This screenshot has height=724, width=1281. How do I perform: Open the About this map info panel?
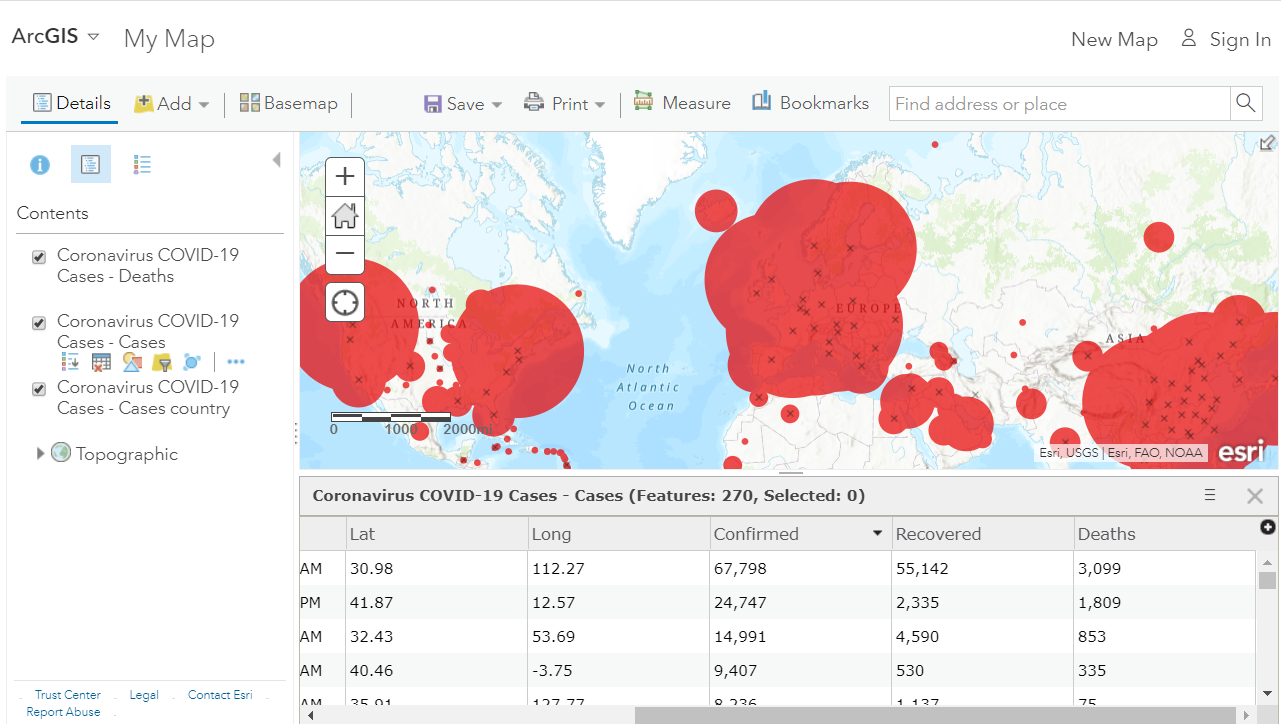point(40,165)
